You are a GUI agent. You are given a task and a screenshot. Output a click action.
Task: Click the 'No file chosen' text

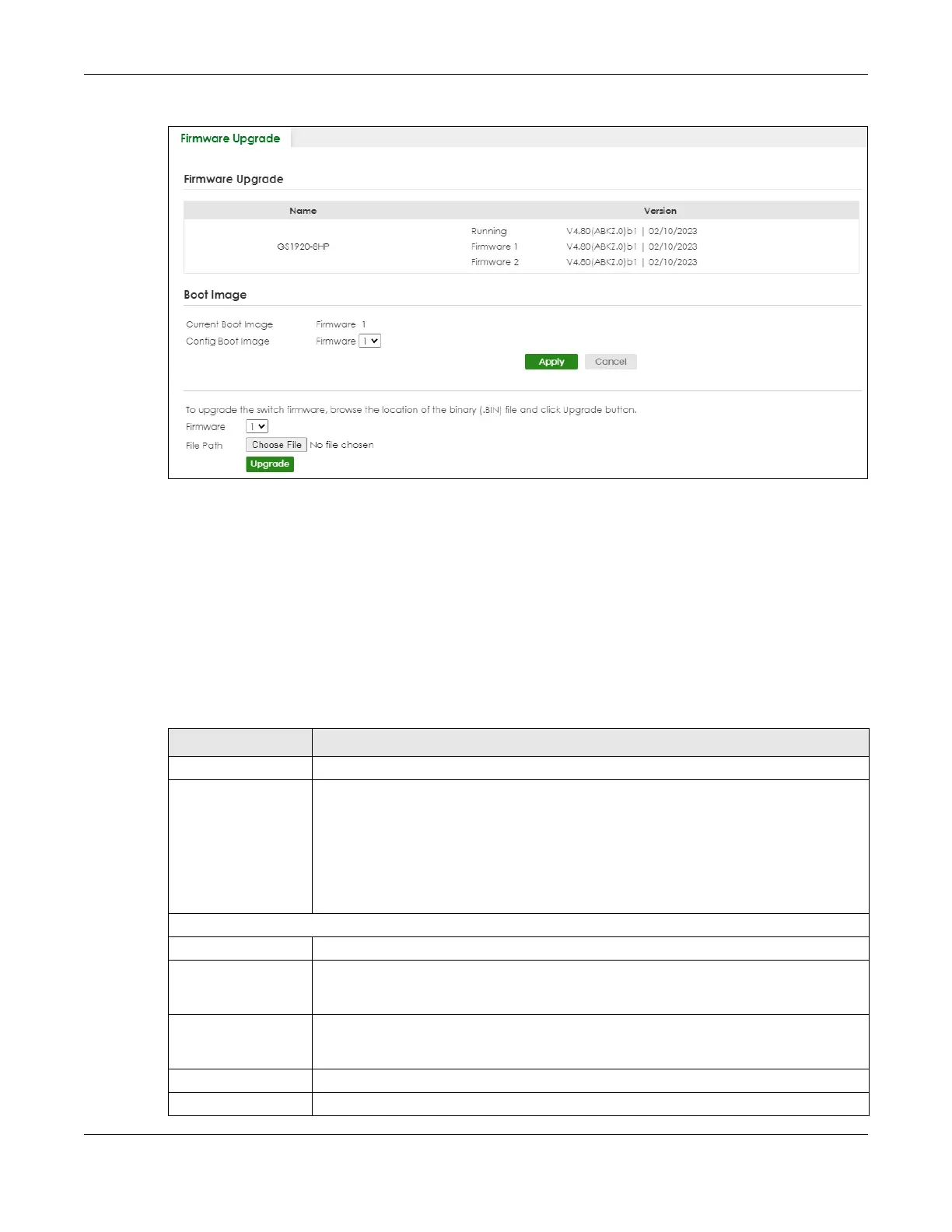pyautogui.click(x=342, y=445)
